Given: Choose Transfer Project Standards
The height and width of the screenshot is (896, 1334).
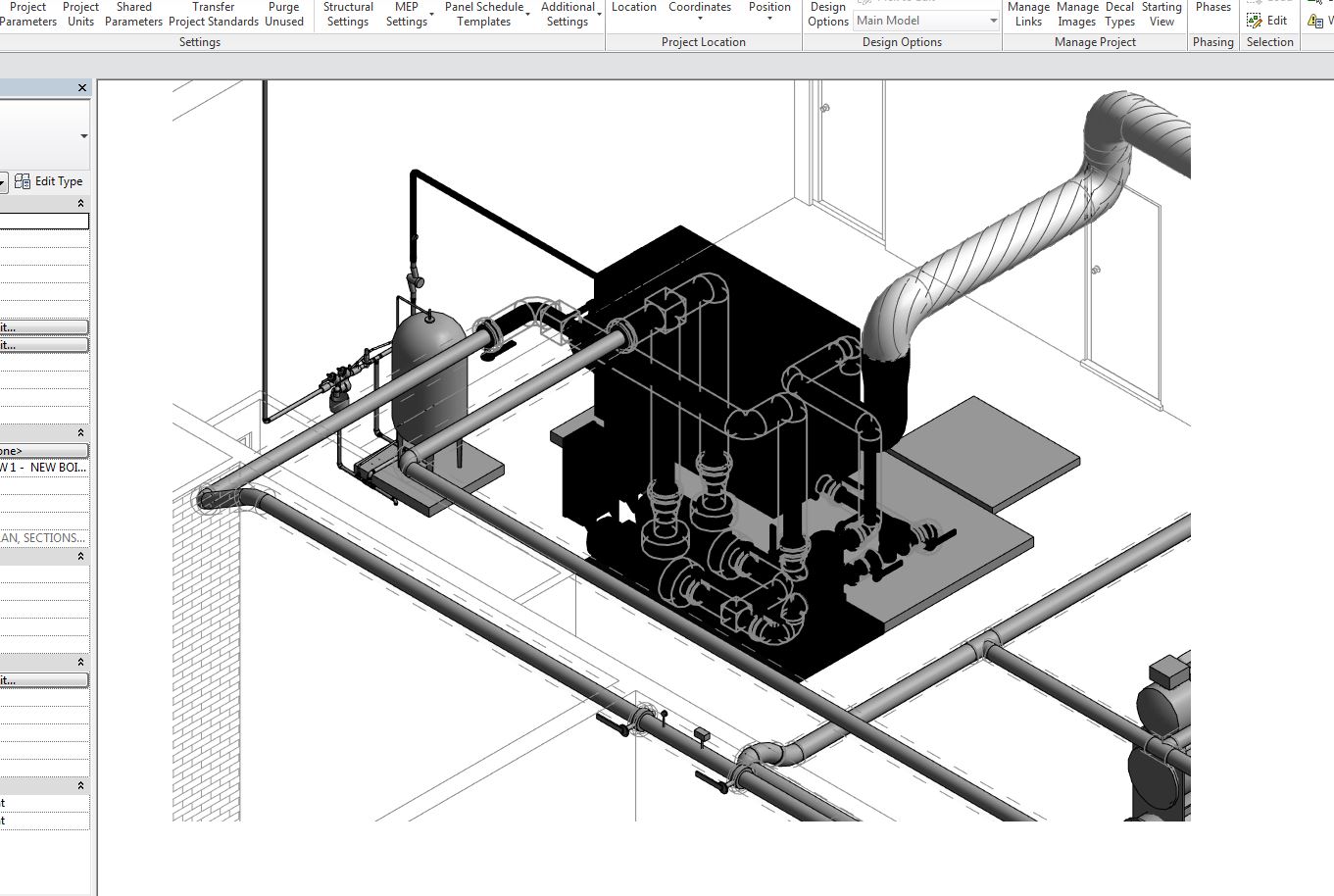Looking at the screenshot, I should (214, 14).
